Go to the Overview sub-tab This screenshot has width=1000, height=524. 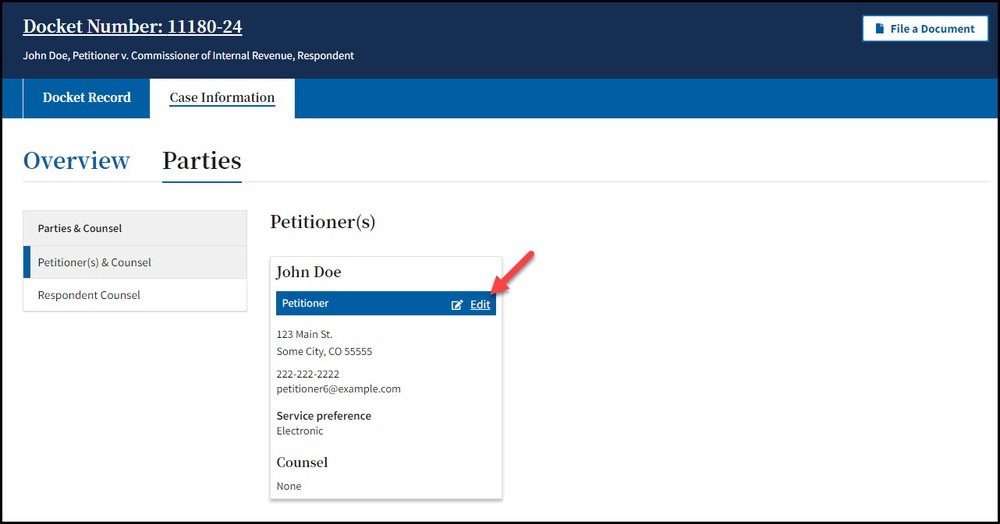click(77, 161)
